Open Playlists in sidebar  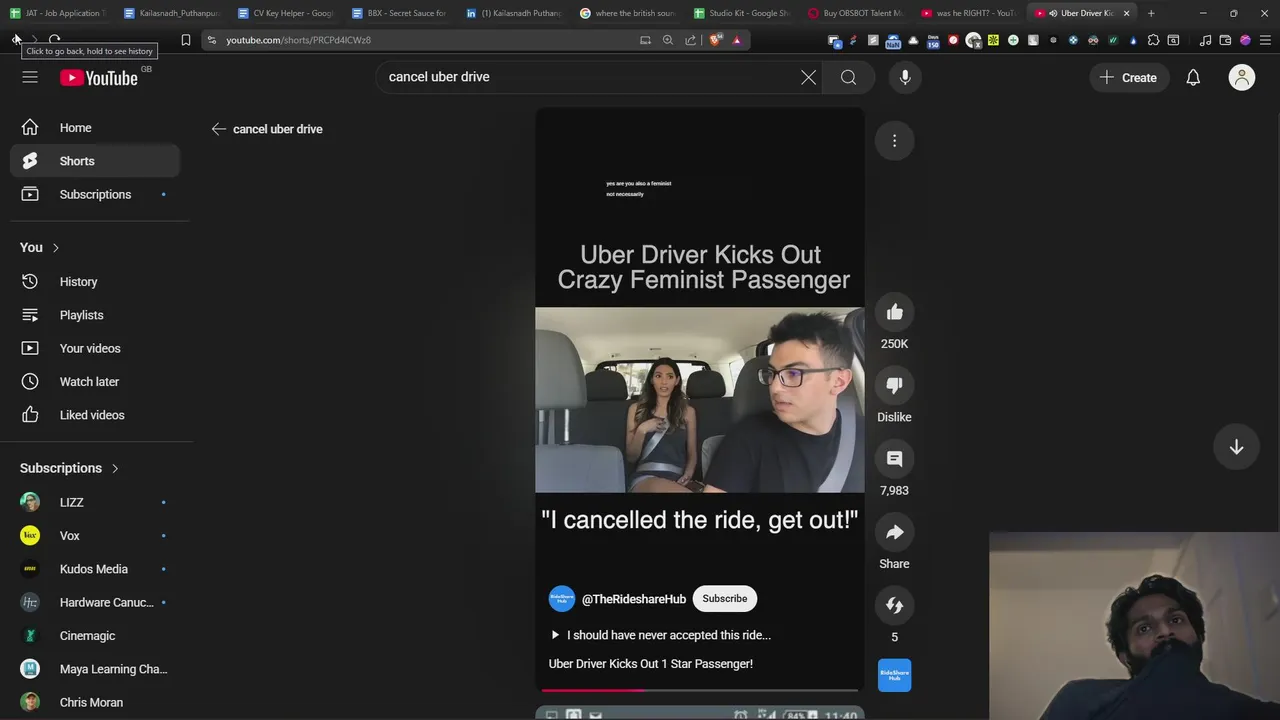coord(95,315)
